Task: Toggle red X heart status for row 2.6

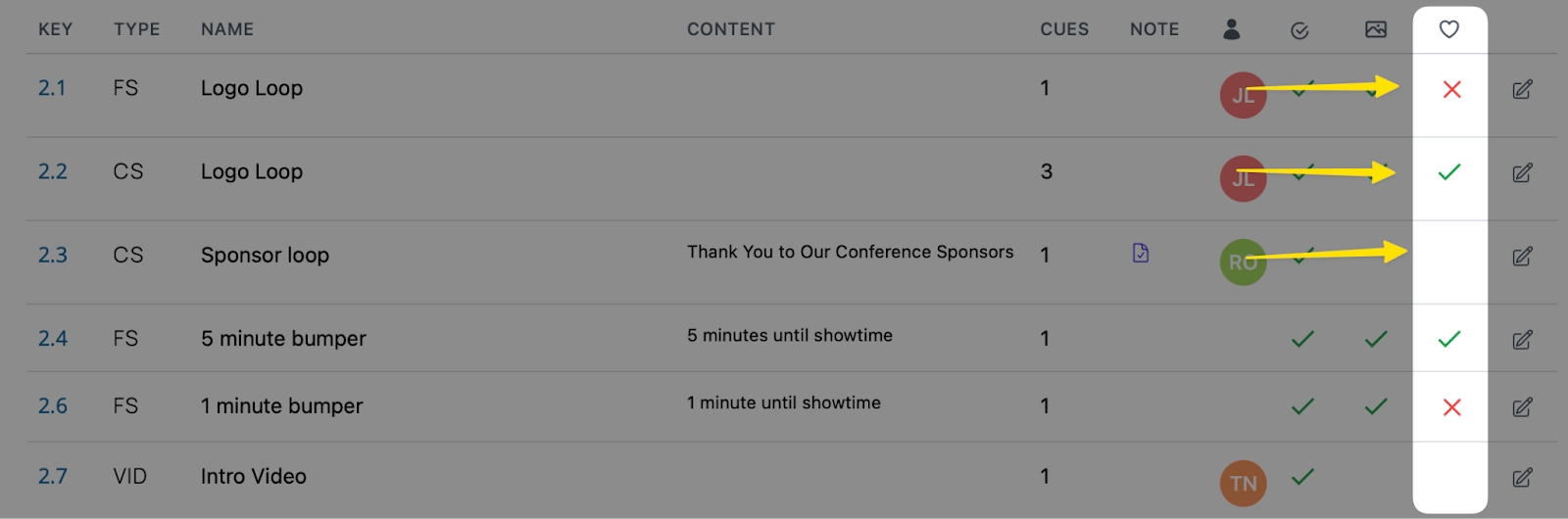Action: (x=1452, y=407)
